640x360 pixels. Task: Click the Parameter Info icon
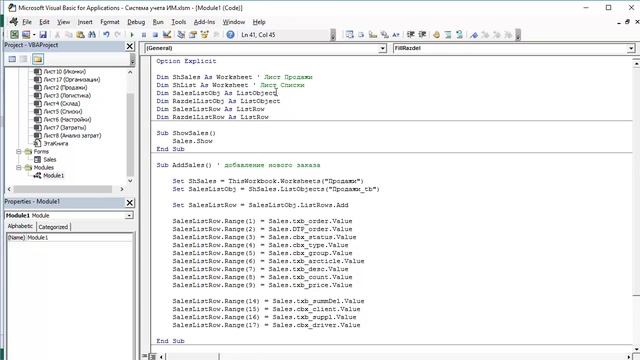coord(384,35)
